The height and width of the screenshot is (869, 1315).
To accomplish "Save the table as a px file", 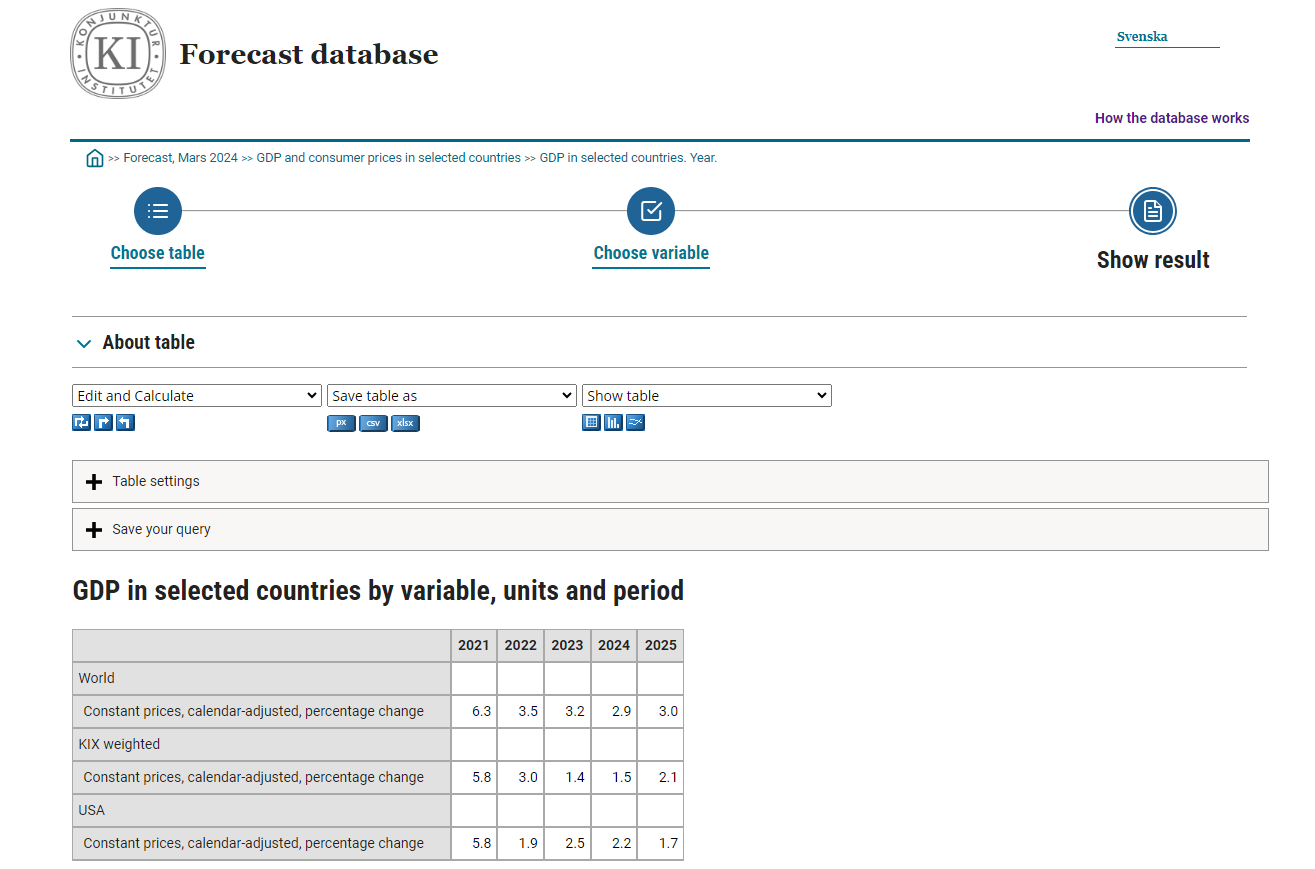I will pyautogui.click(x=341, y=422).
